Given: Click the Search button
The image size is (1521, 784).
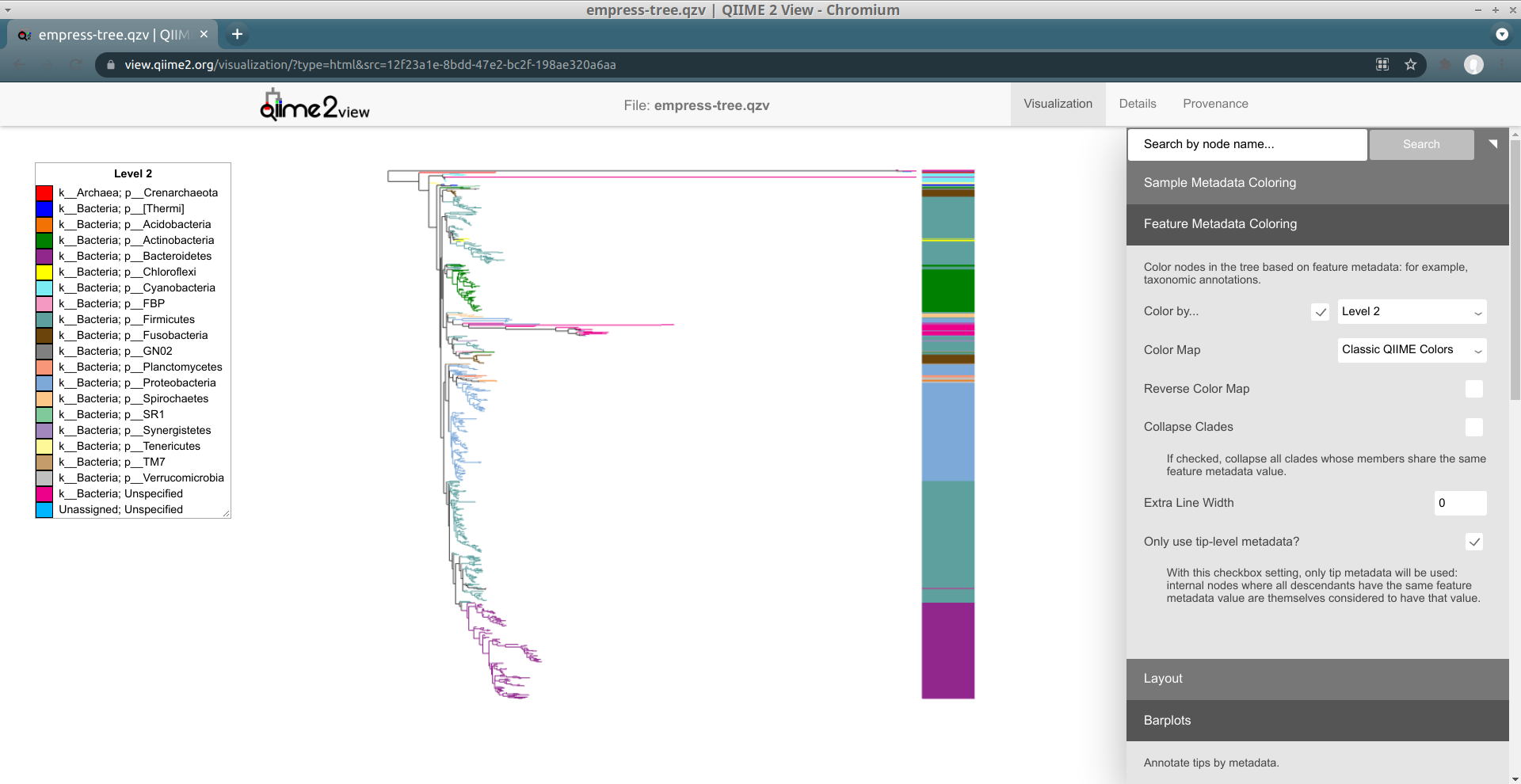Looking at the screenshot, I should [x=1421, y=144].
